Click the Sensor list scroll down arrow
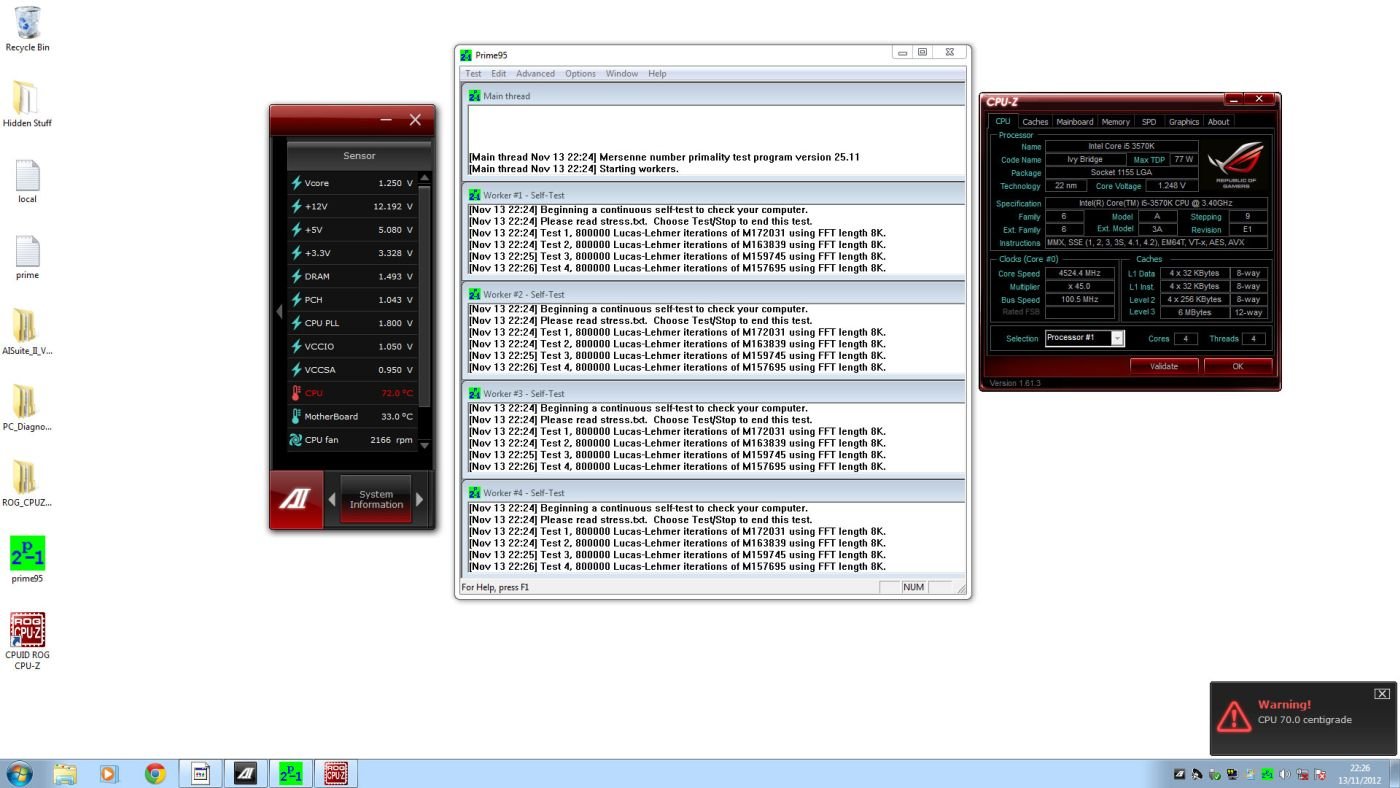 click(425, 445)
